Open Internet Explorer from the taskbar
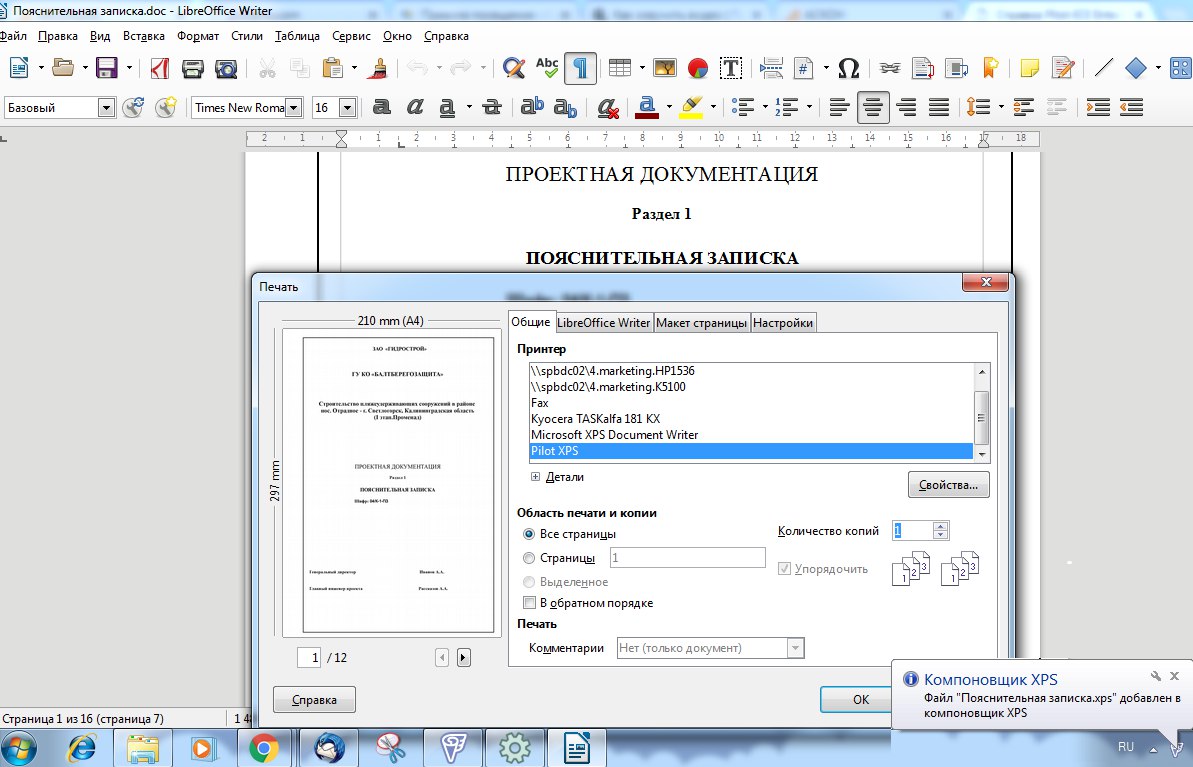Image resolution: width=1193 pixels, height=767 pixels. tap(81, 748)
